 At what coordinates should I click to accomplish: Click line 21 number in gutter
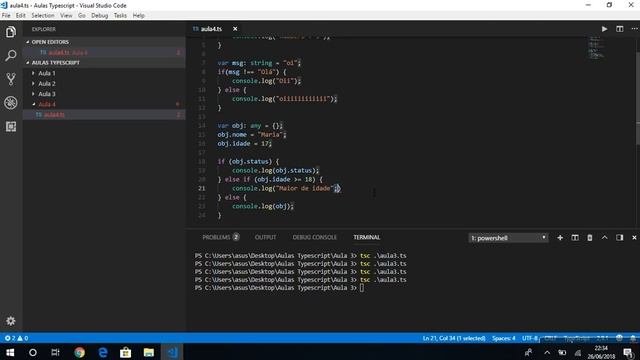coord(202,189)
